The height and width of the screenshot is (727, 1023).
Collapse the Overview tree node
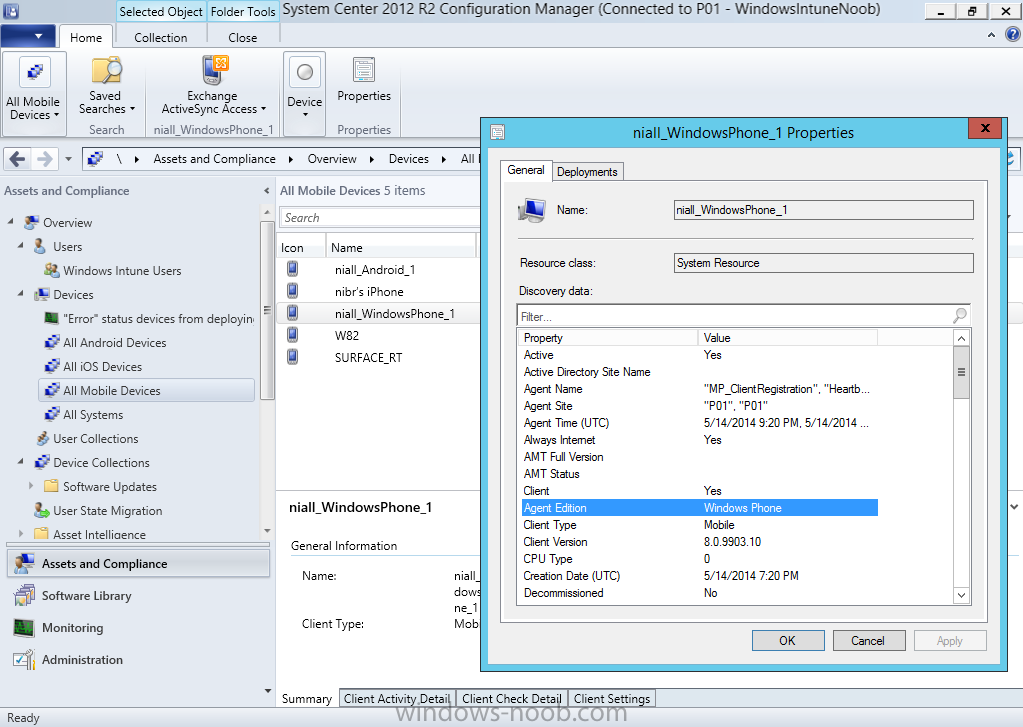(10, 222)
